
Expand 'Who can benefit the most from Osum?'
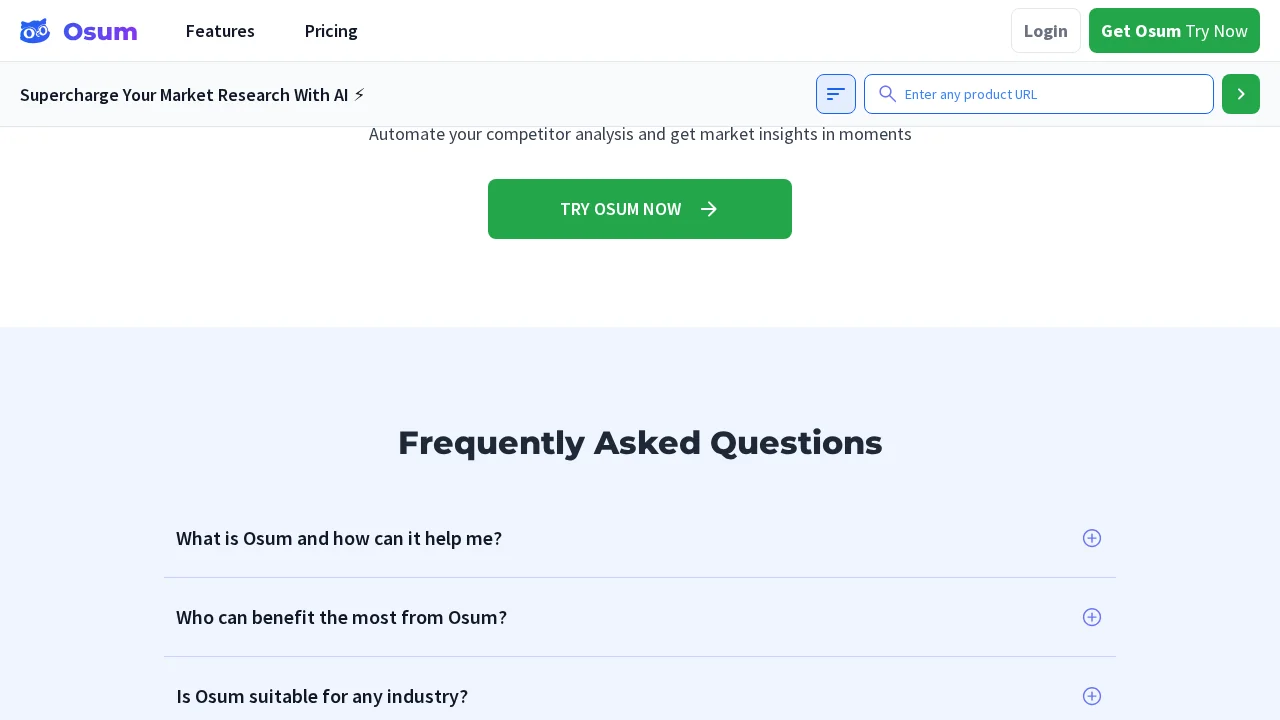(341, 617)
